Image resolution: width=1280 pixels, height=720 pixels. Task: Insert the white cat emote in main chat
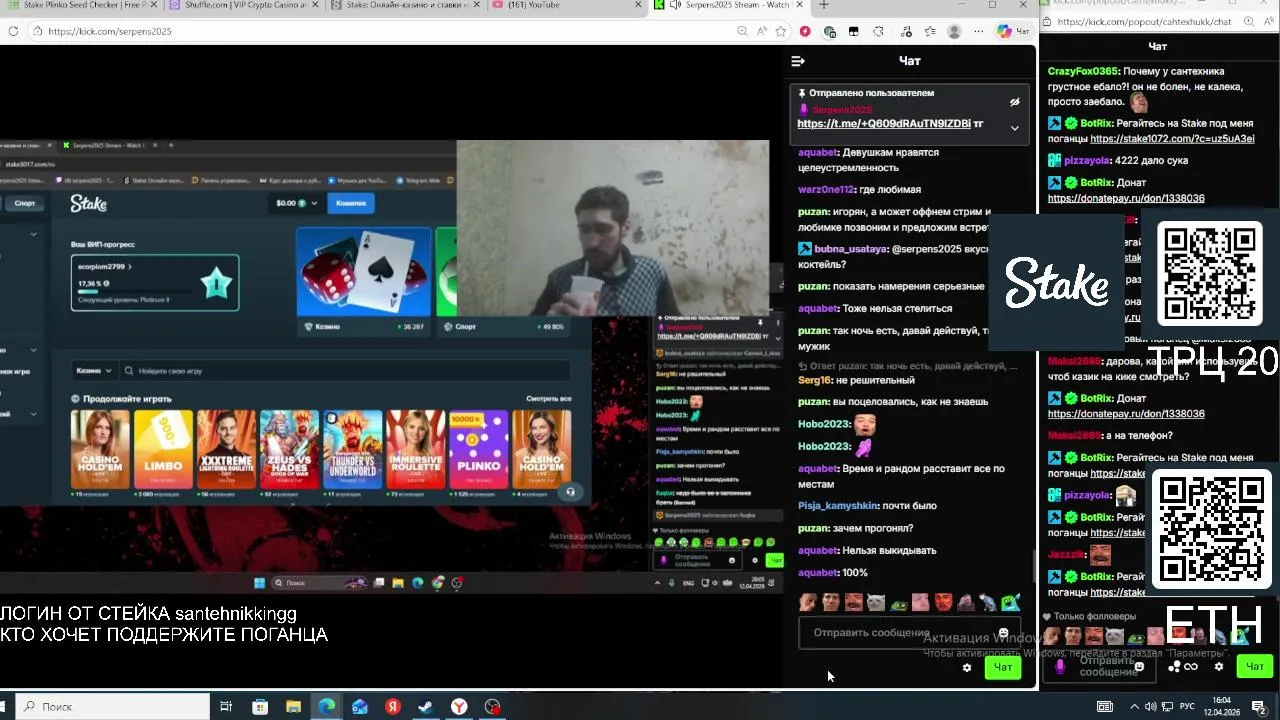click(876, 602)
